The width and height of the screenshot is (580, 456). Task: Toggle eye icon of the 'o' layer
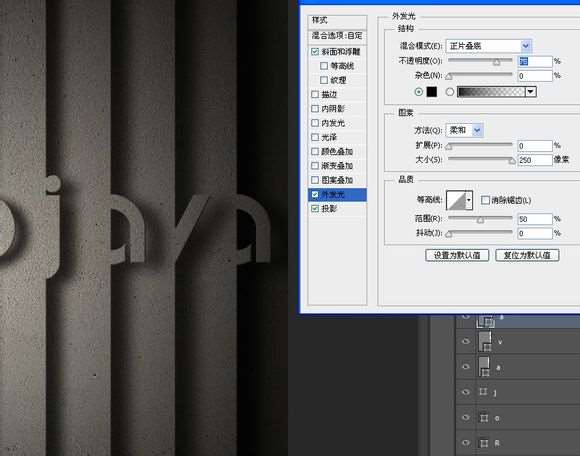point(466,417)
